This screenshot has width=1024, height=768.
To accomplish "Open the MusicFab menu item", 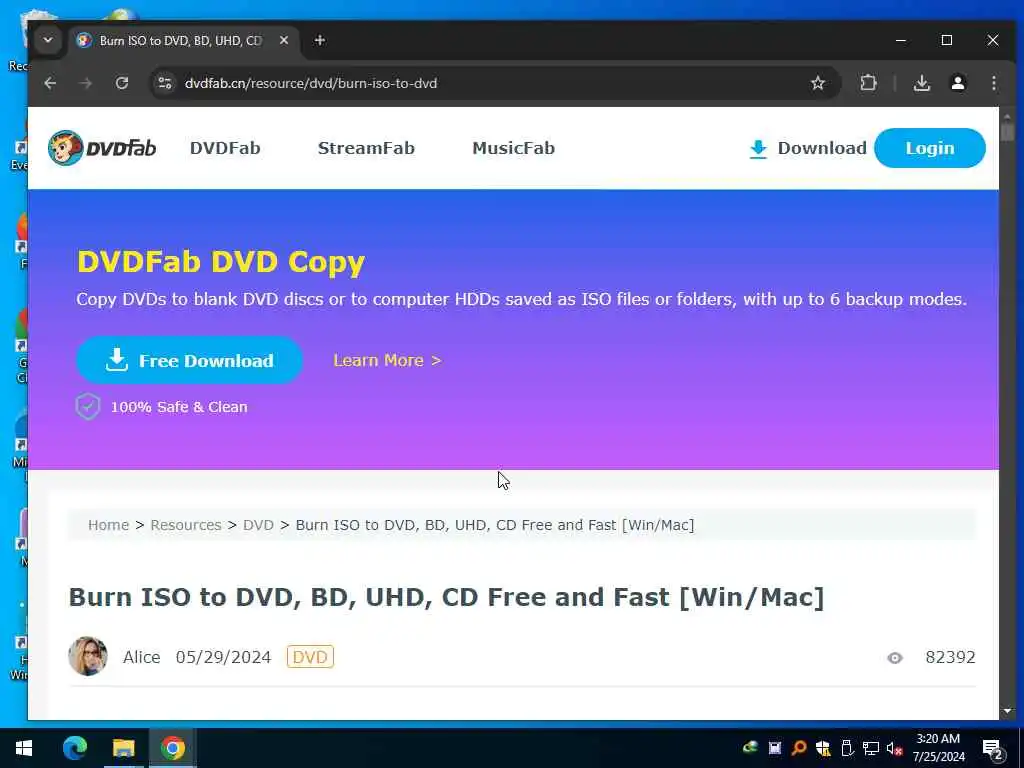I will pos(513,148).
